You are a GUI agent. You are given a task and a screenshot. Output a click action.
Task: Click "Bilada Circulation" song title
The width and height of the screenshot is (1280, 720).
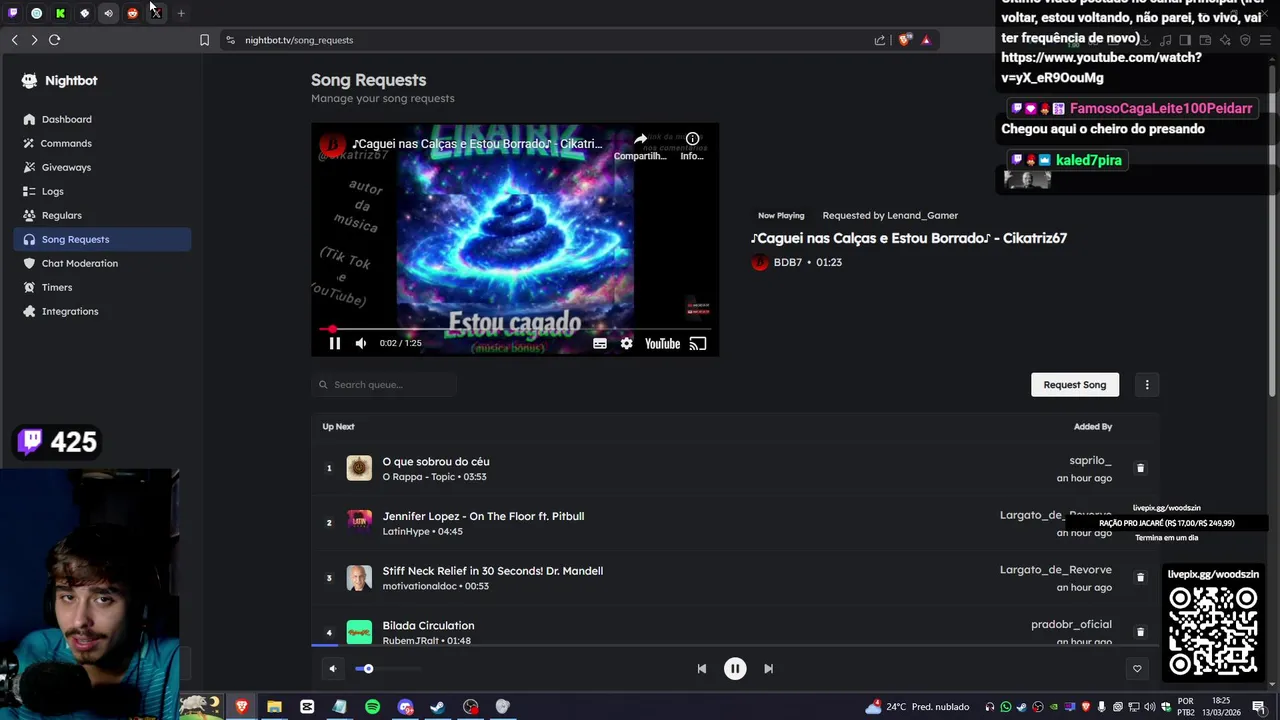click(x=428, y=626)
